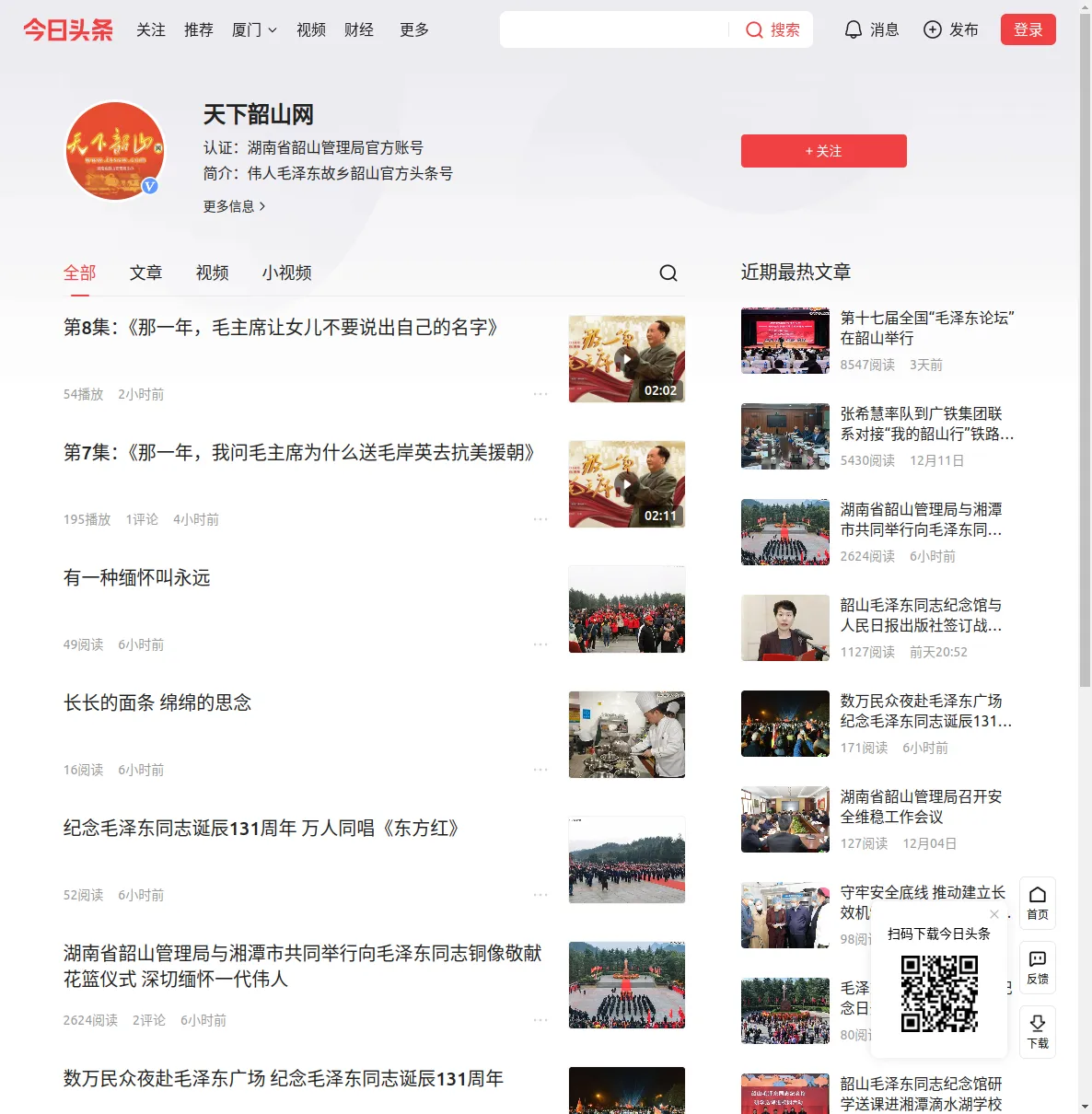Click the verified V badge on avatar
The height and width of the screenshot is (1114, 1092).
click(x=150, y=186)
